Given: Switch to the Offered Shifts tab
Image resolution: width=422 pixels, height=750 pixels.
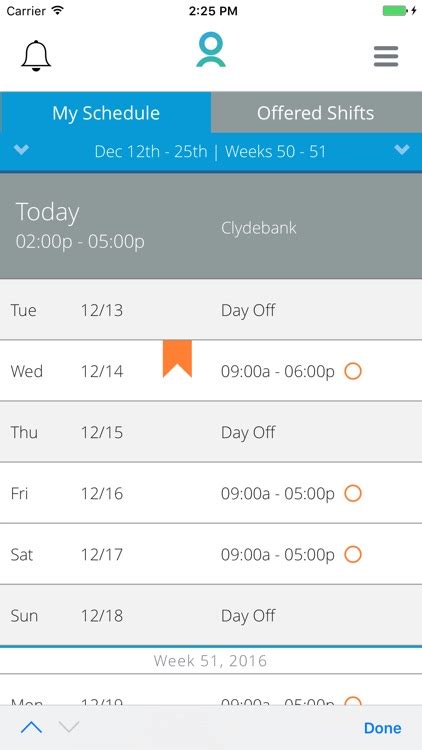Looking at the screenshot, I should pyautogui.click(x=316, y=113).
